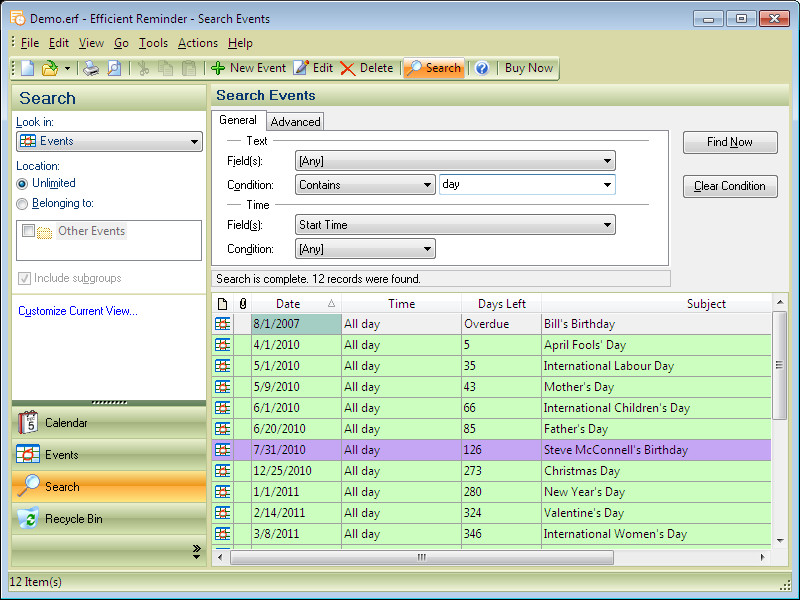The height and width of the screenshot is (600, 800).
Task: Check the Other Events checkbox
Action: tap(28, 231)
